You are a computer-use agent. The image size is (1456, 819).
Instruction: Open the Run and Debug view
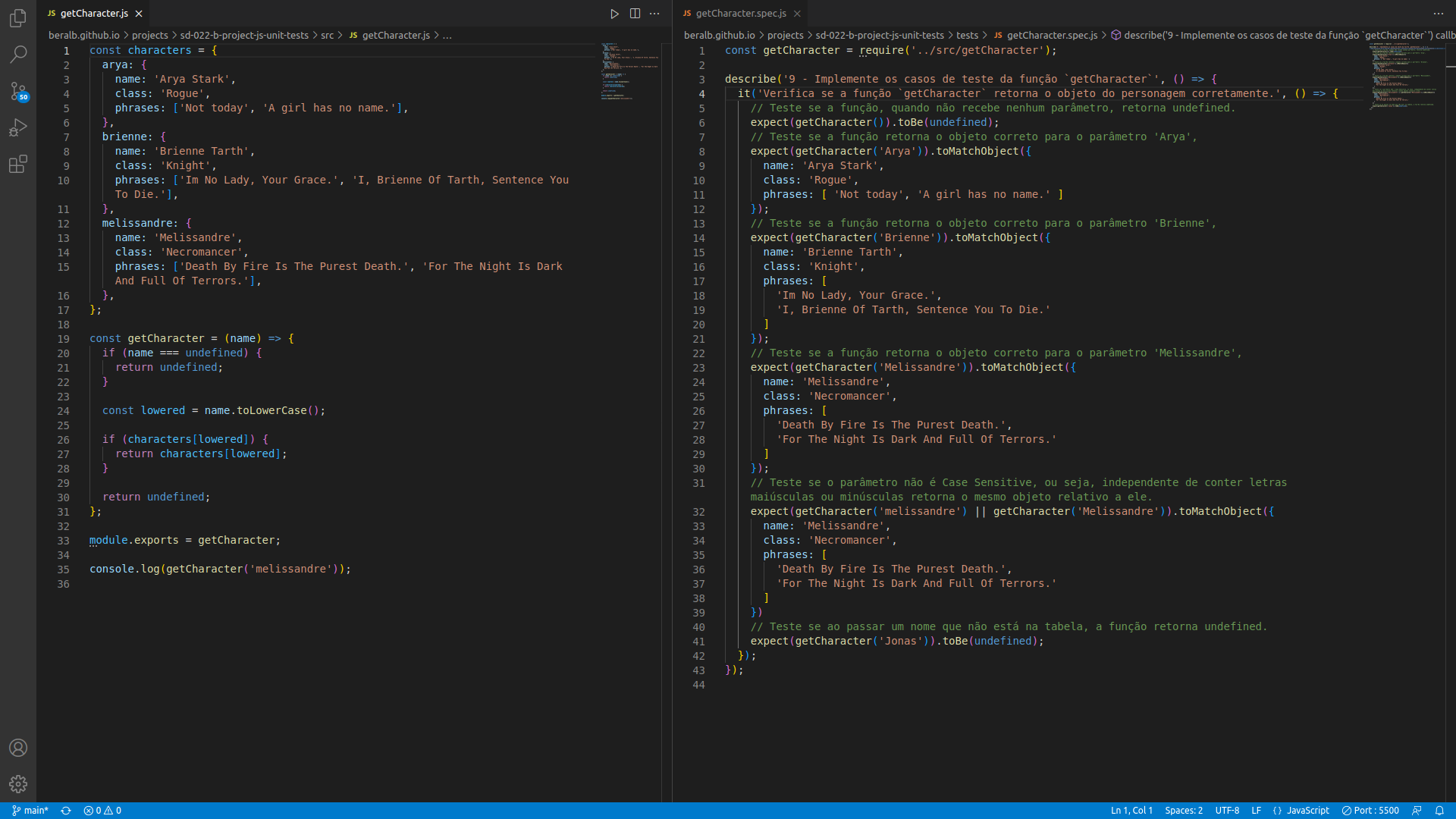[18, 127]
